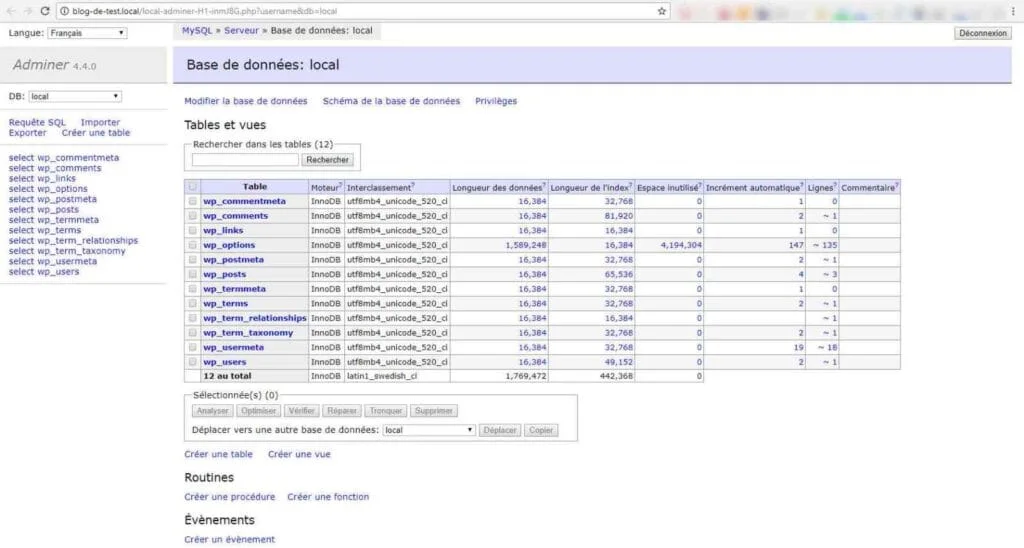Image resolution: width=1024 pixels, height=548 pixels.
Task: Open the wp_posts table link
Action: click(x=225, y=274)
